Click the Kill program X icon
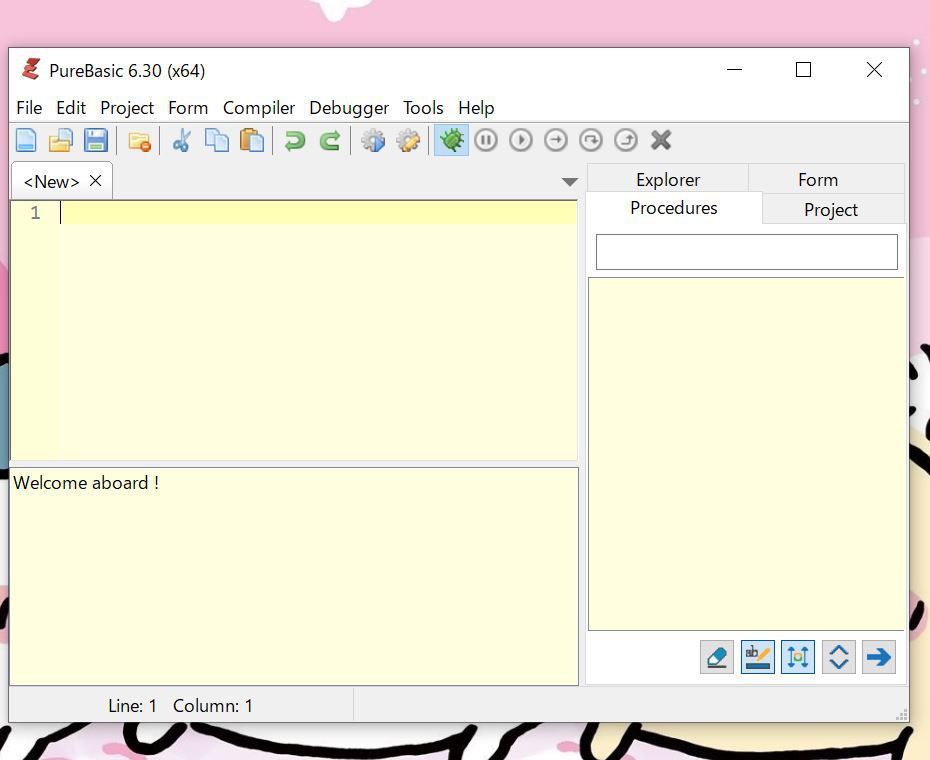 coord(661,141)
